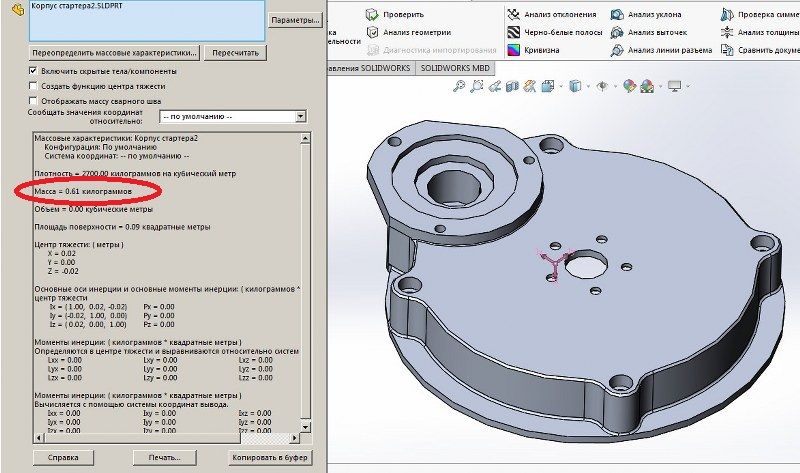The height and width of the screenshot is (473, 800).
Task: Click the Проверить (Check) tool icon
Action: (373, 15)
